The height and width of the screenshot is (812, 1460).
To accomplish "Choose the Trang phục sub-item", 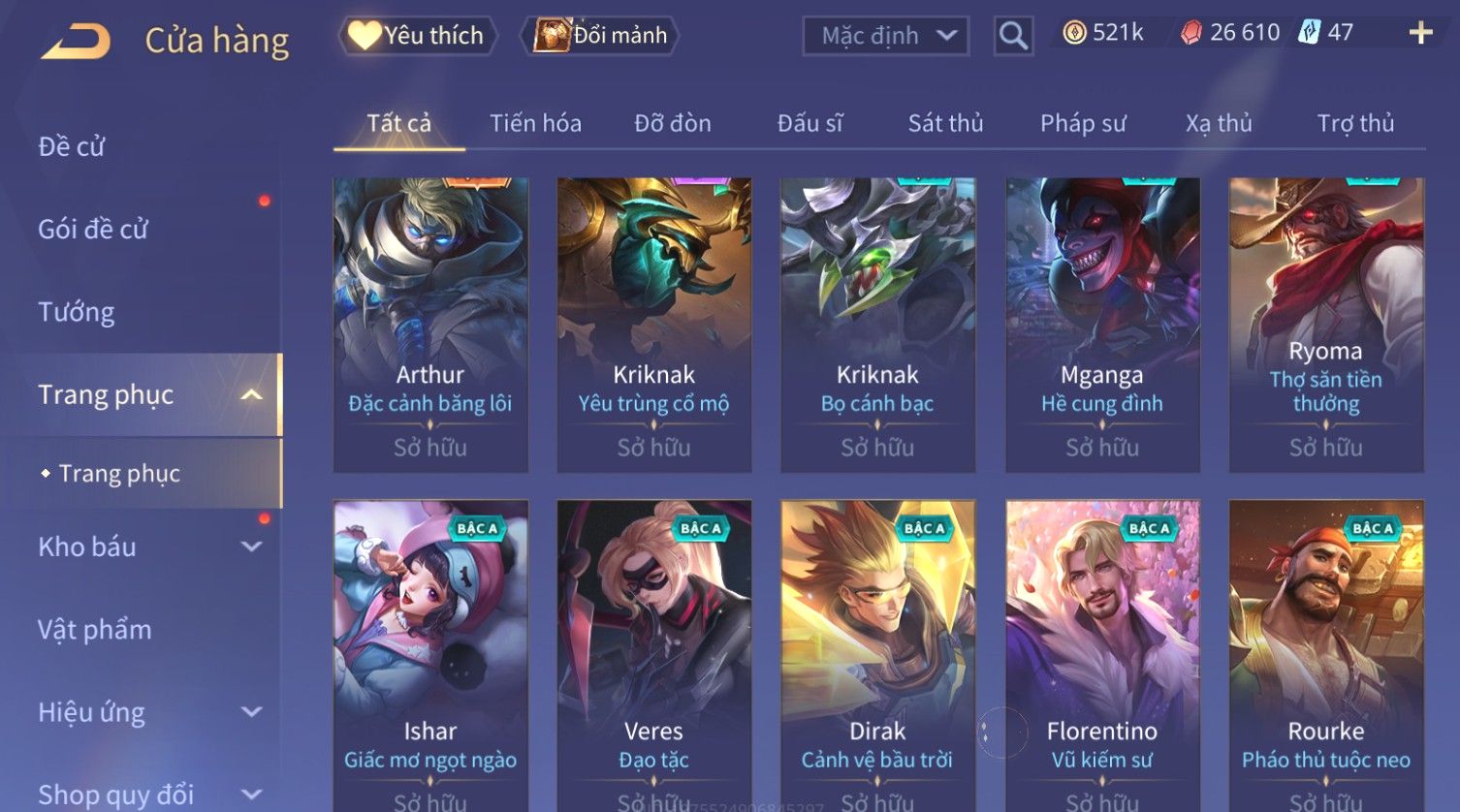I will tap(119, 474).
